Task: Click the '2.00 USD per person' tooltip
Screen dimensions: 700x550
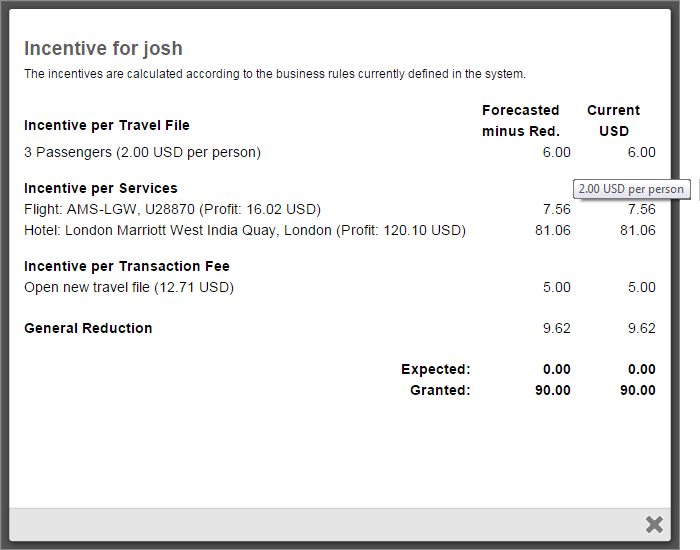Action: coord(631,189)
